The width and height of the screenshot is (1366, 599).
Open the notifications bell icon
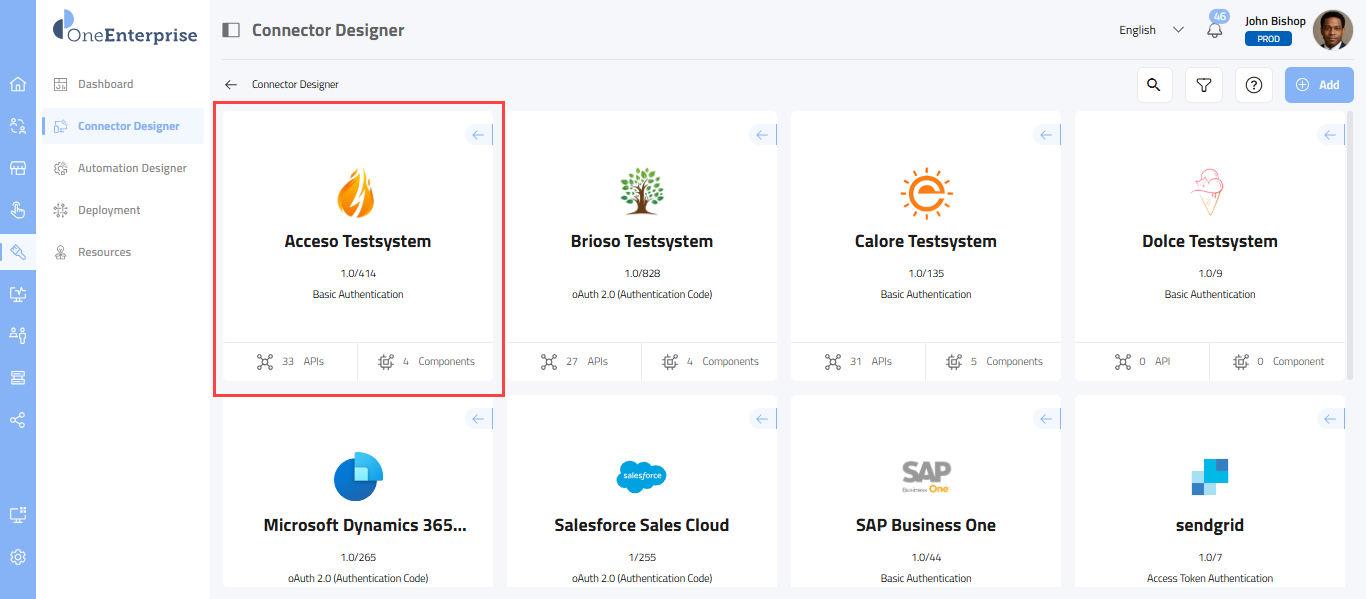coord(1215,30)
